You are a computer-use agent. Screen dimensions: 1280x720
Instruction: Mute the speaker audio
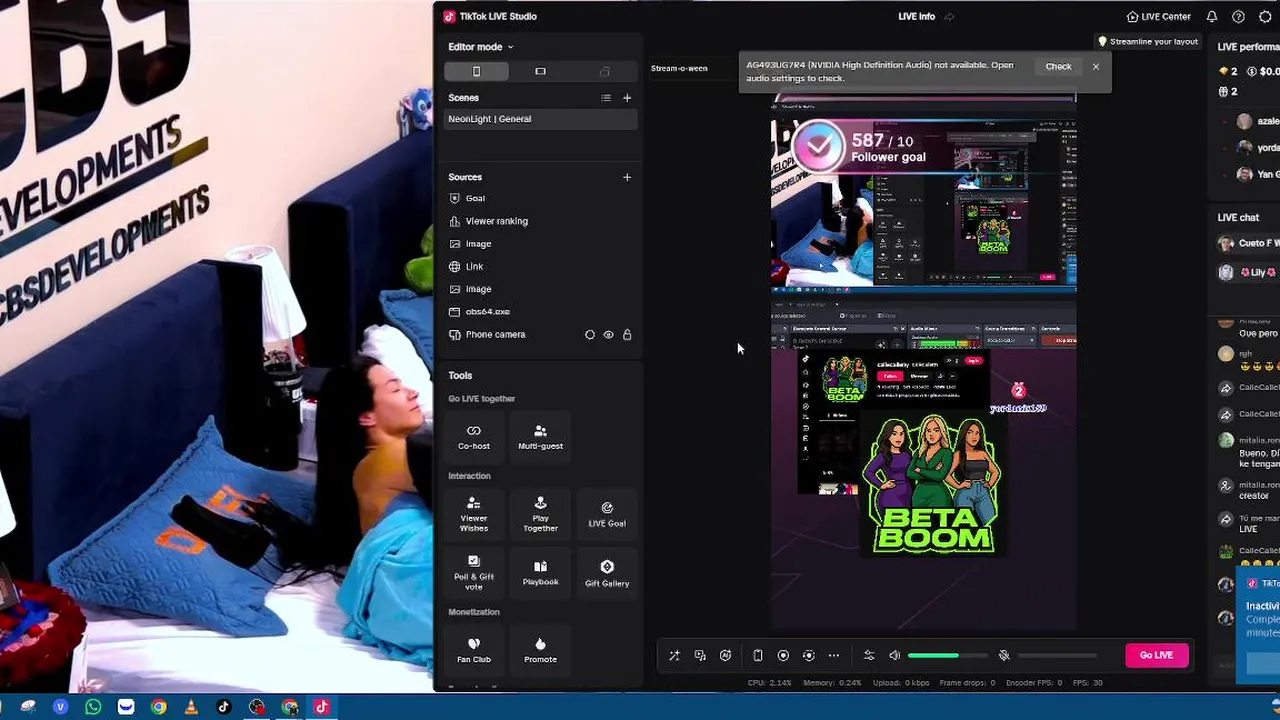pos(895,656)
